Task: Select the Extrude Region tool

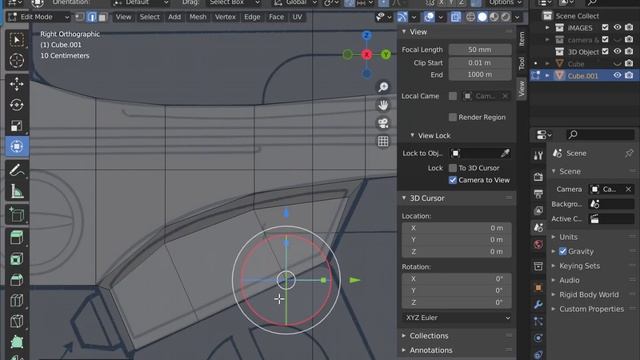Action: [17, 238]
